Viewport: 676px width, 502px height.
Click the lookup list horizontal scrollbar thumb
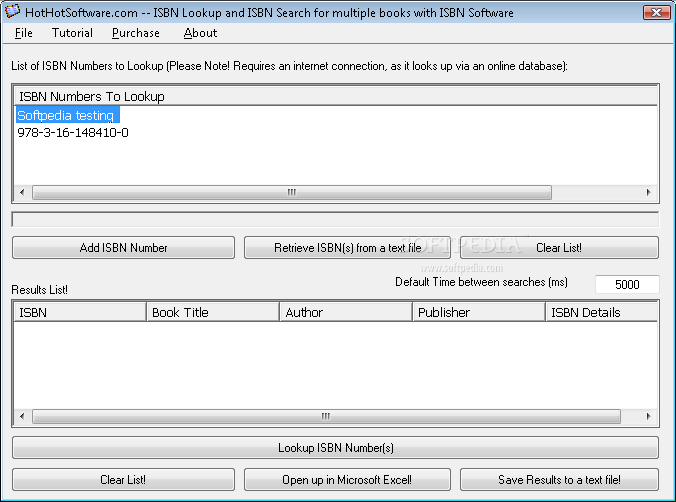[x=292, y=192]
